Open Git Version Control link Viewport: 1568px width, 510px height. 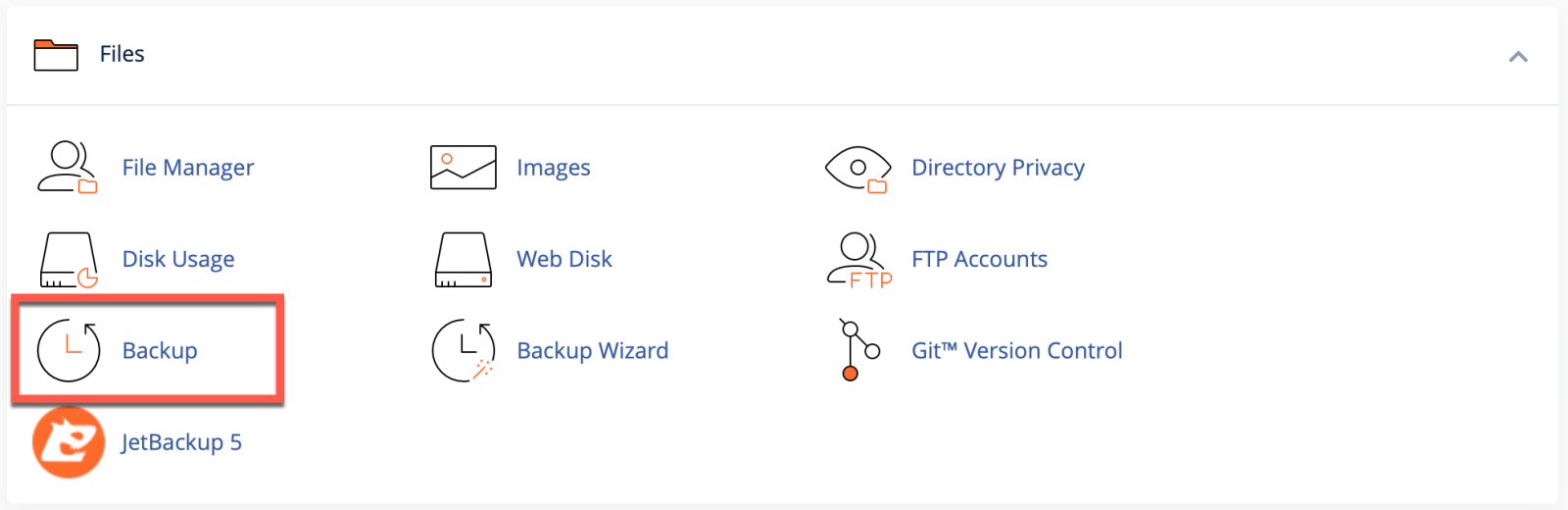(x=1016, y=350)
